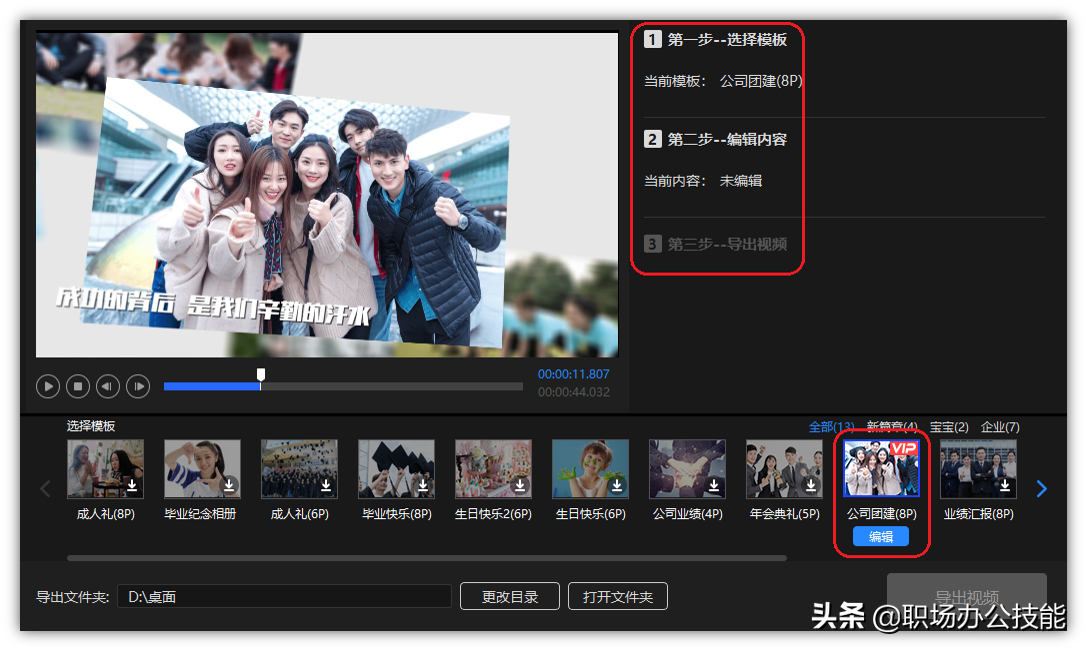Switch to the 企业(7) category tab
The image size is (1087, 651).
pyautogui.click(x=1000, y=427)
